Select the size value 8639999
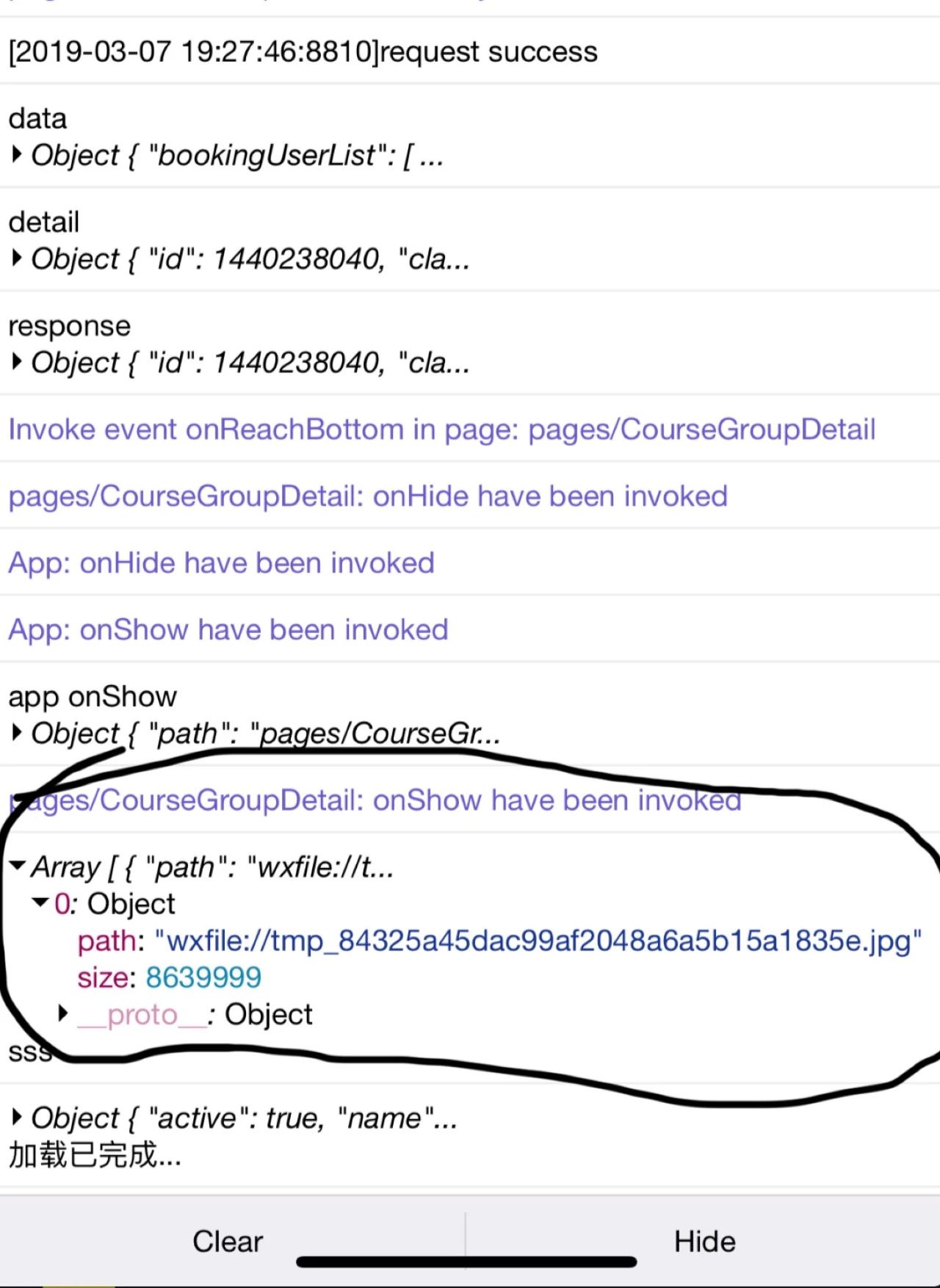 point(203,977)
